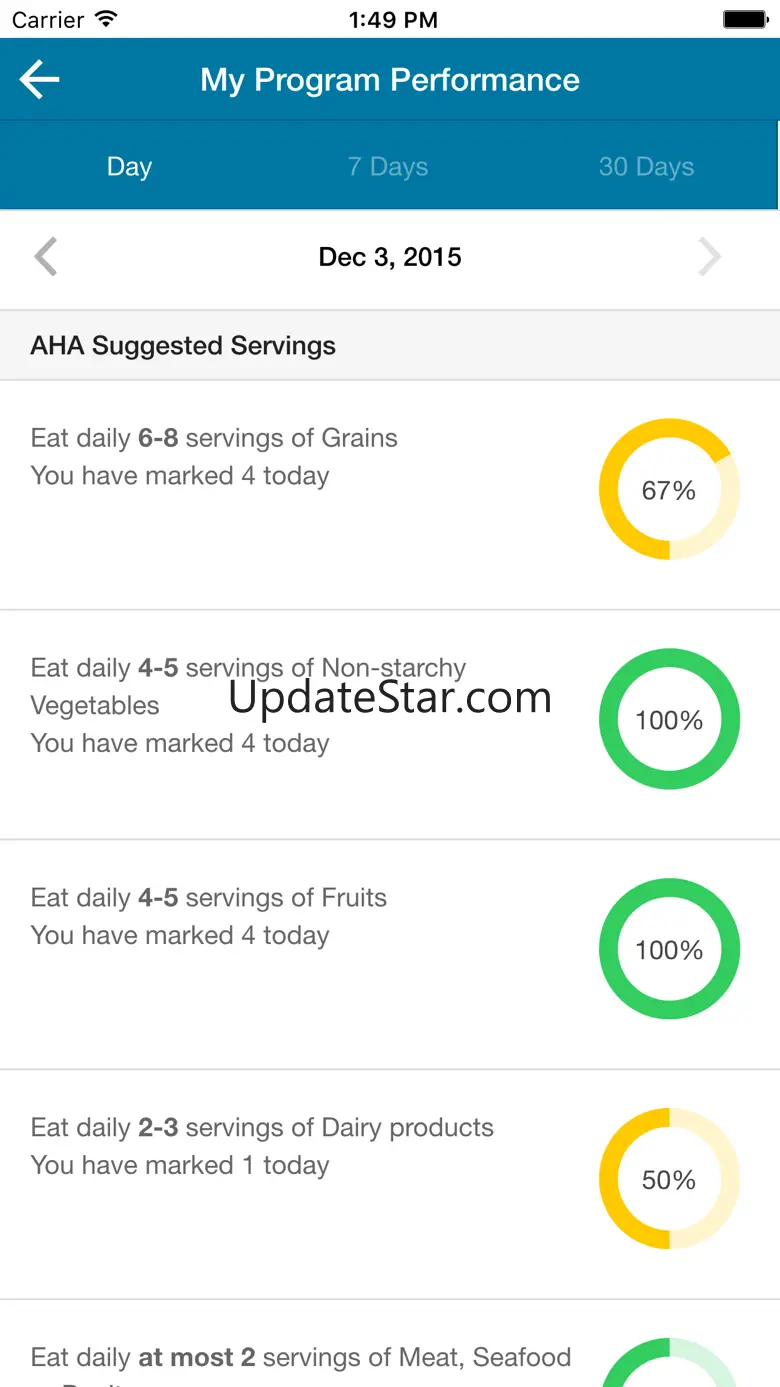Open the Non-starchy Vegetables servings text

click(x=248, y=705)
